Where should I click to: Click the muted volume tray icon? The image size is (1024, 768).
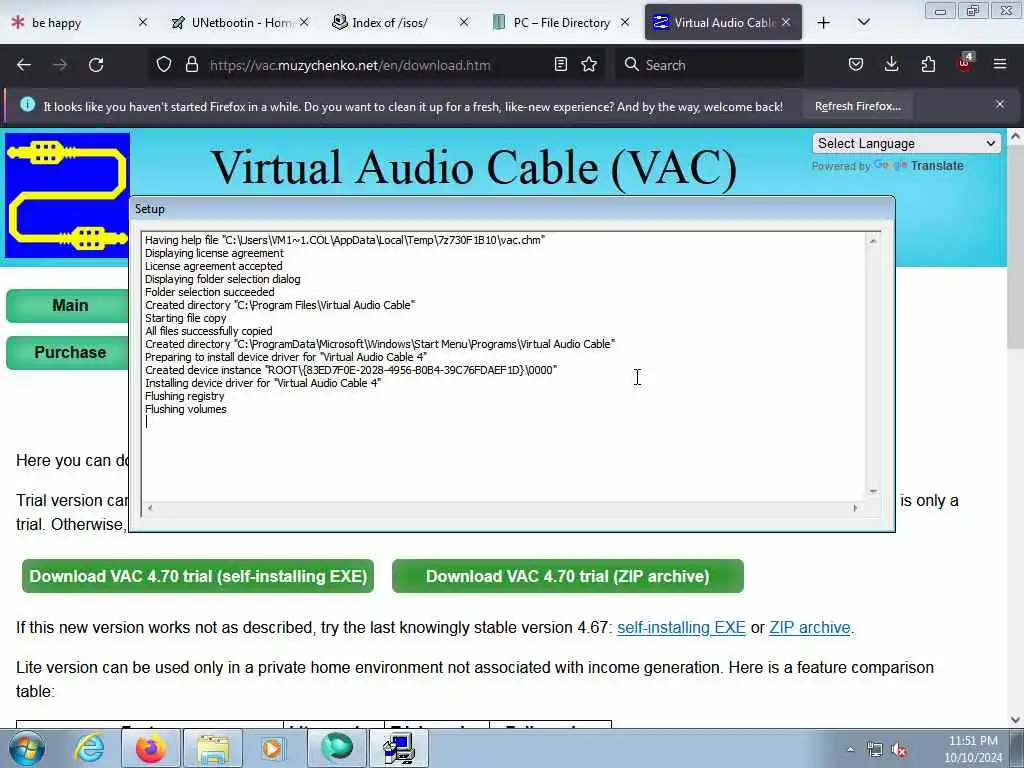point(900,750)
